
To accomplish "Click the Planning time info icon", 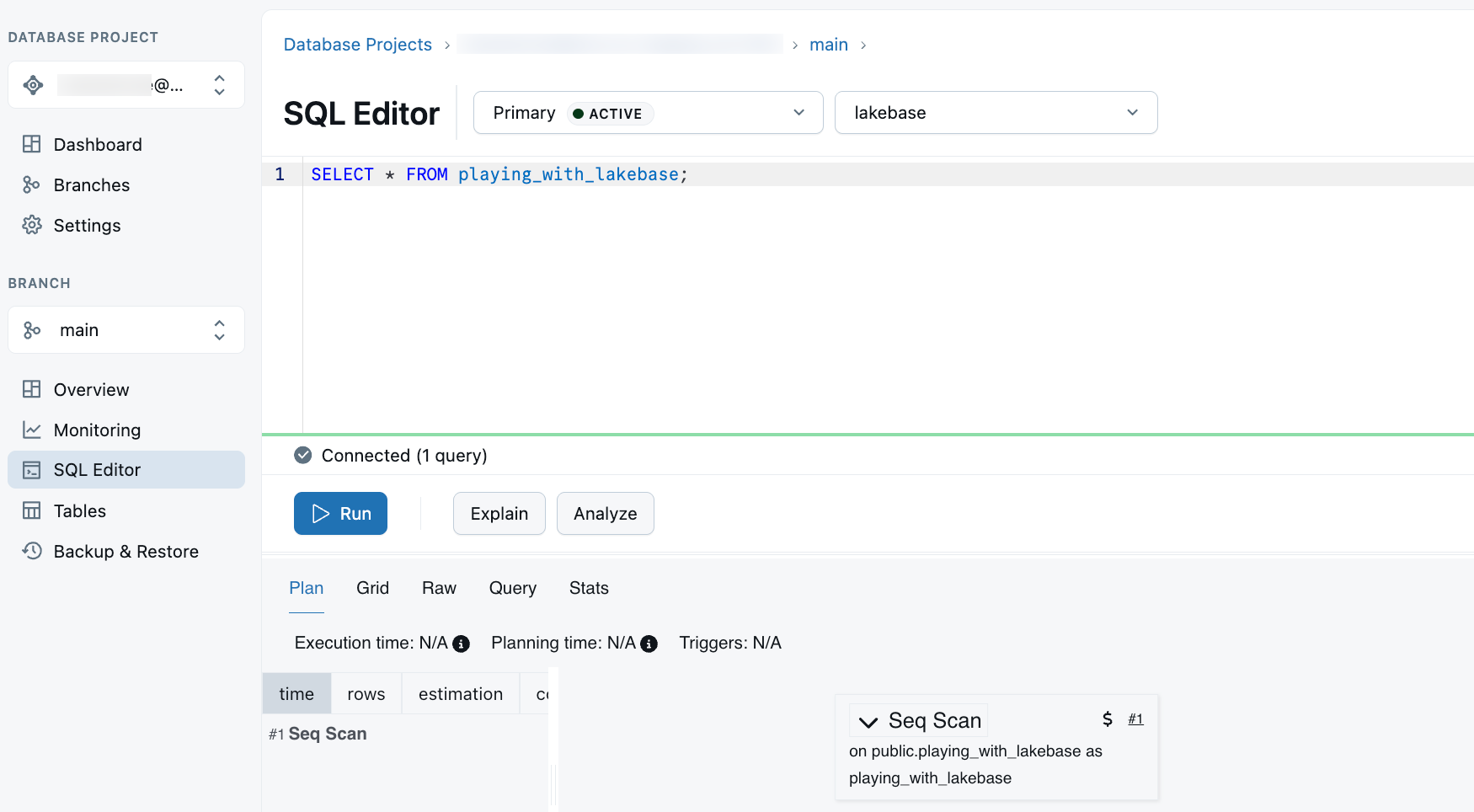I will 648,644.
